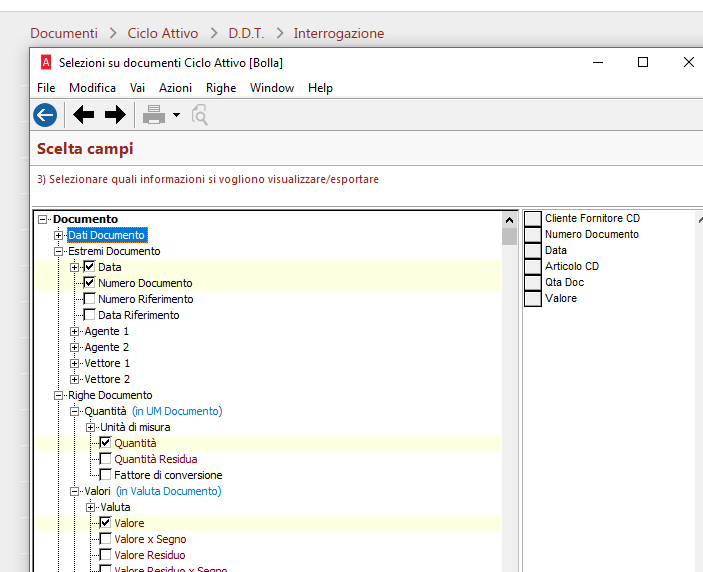
Task: Uncheck the Valore checkbox
Action: [x=105, y=523]
